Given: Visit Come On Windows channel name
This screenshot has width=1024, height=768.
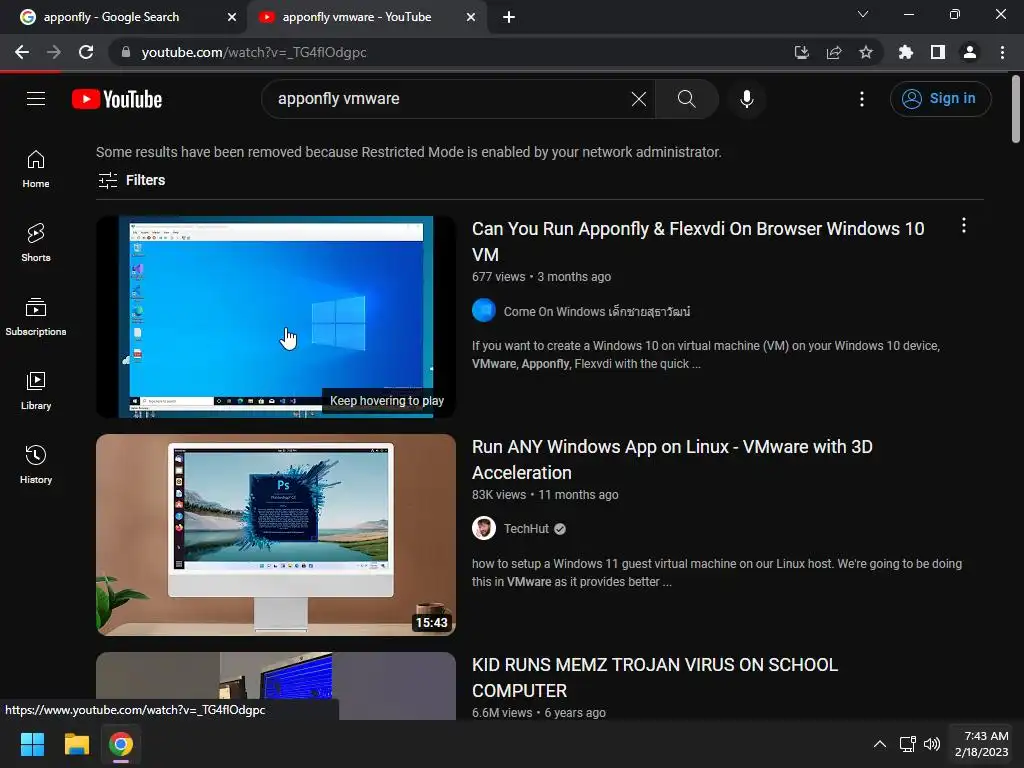Looking at the screenshot, I should pyautogui.click(x=596, y=312).
